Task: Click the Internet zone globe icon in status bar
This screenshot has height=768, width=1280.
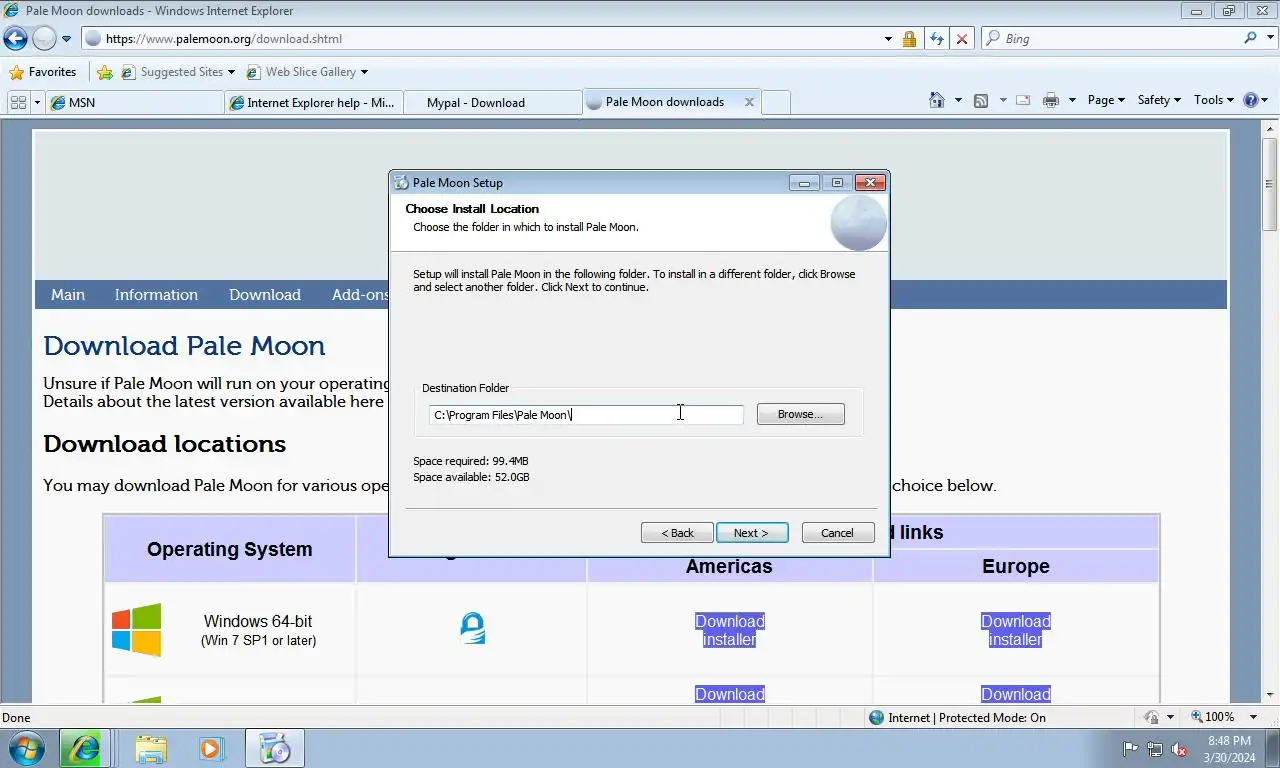Action: click(877, 718)
